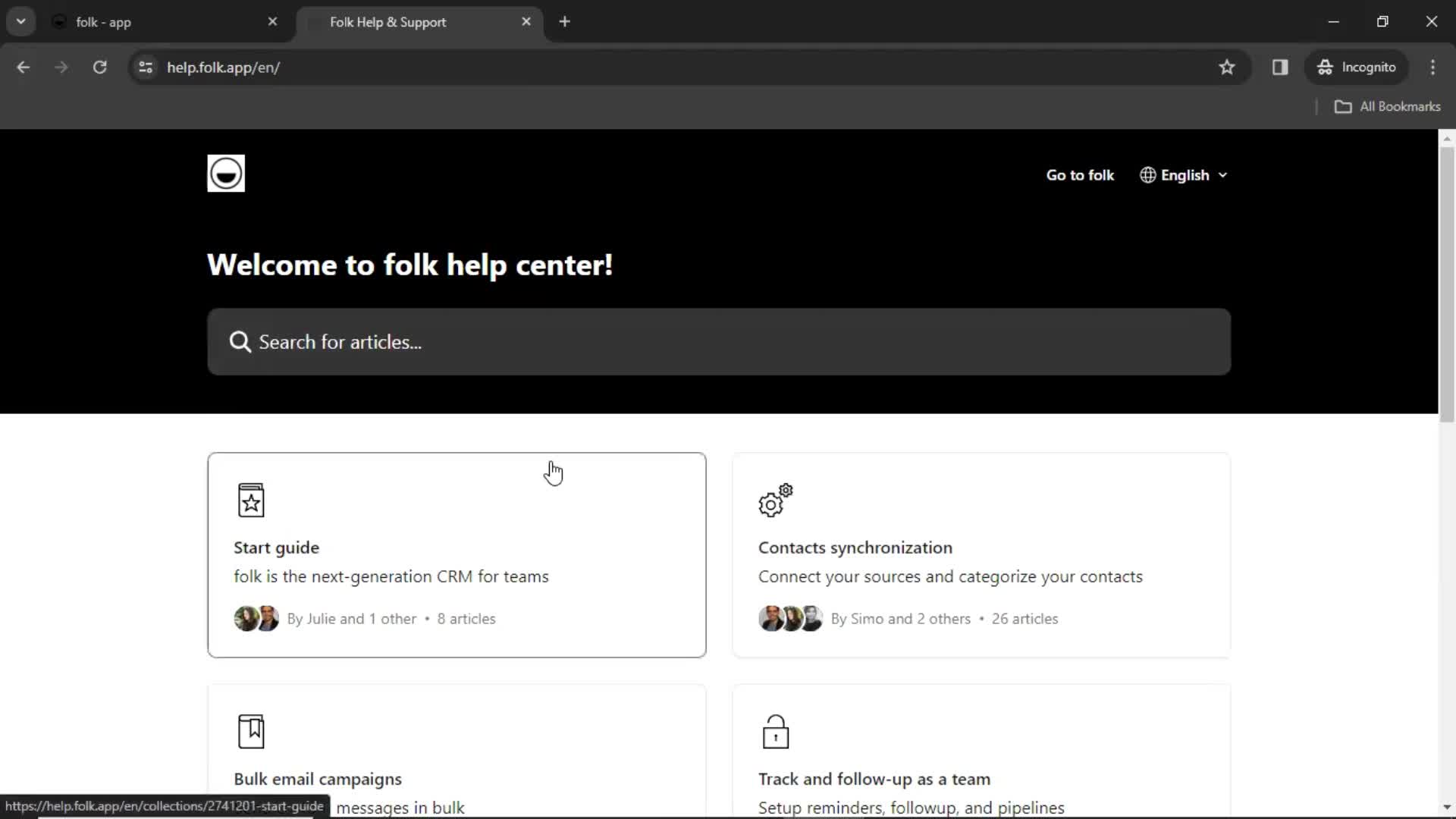Click 'Connect your sources and categorize your contacts'
The height and width of the screenshot is (819, 1456).
[x=950, y=576]
